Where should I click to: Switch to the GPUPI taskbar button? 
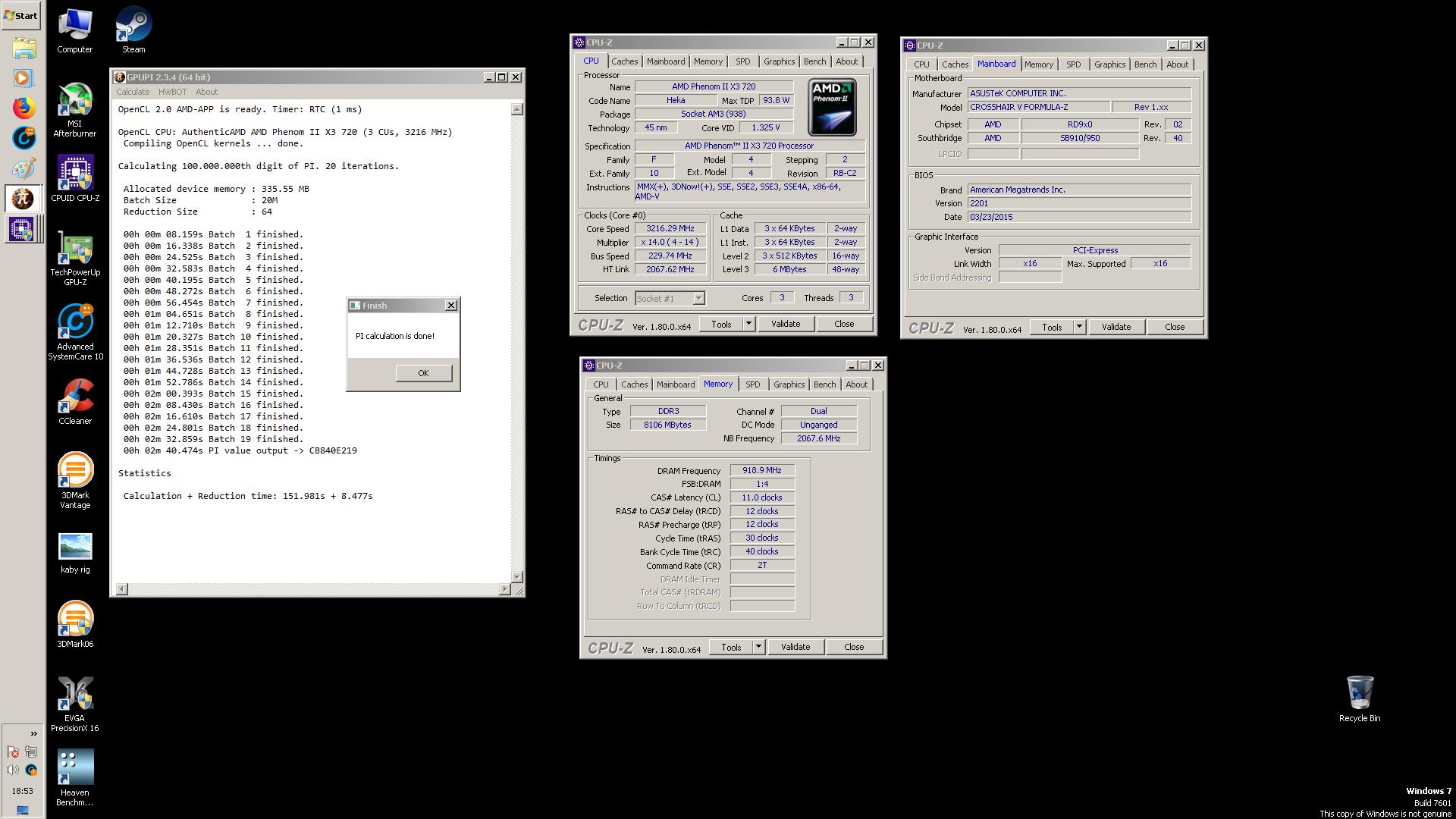[x=23, y=199]
